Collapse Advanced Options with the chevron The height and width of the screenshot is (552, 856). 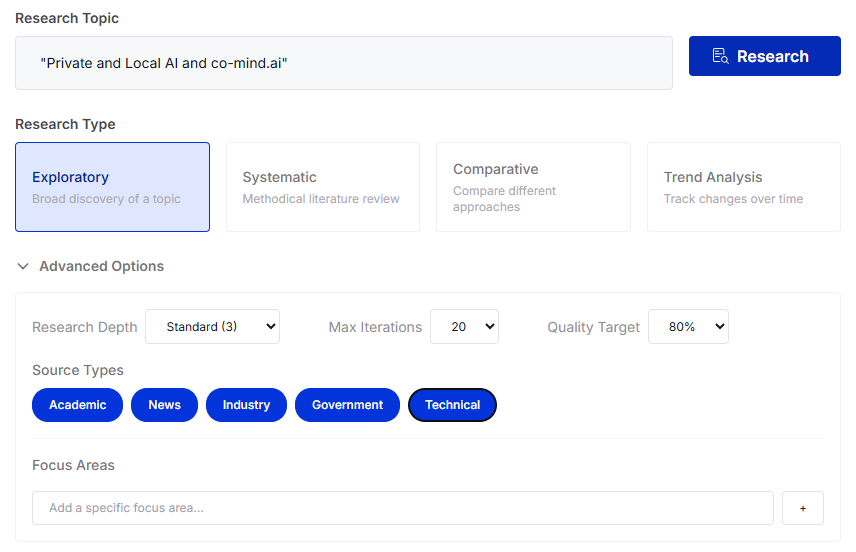tap(23, 266)
